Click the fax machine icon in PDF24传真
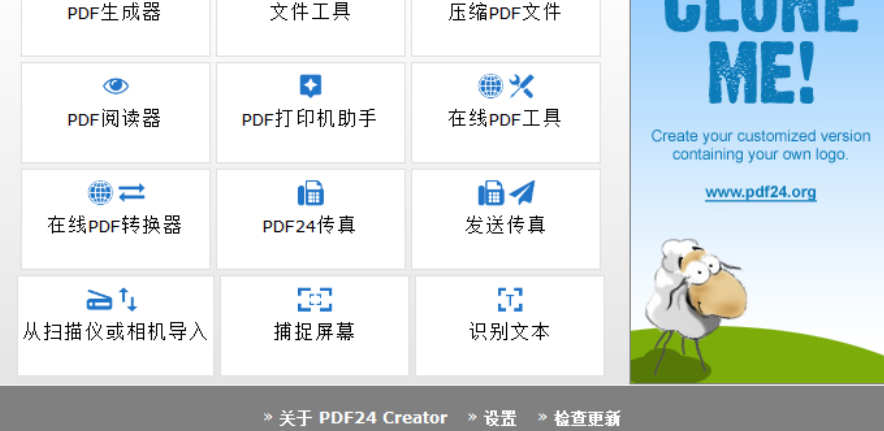This screenshot has height=431, width=884. coord(311,193)
